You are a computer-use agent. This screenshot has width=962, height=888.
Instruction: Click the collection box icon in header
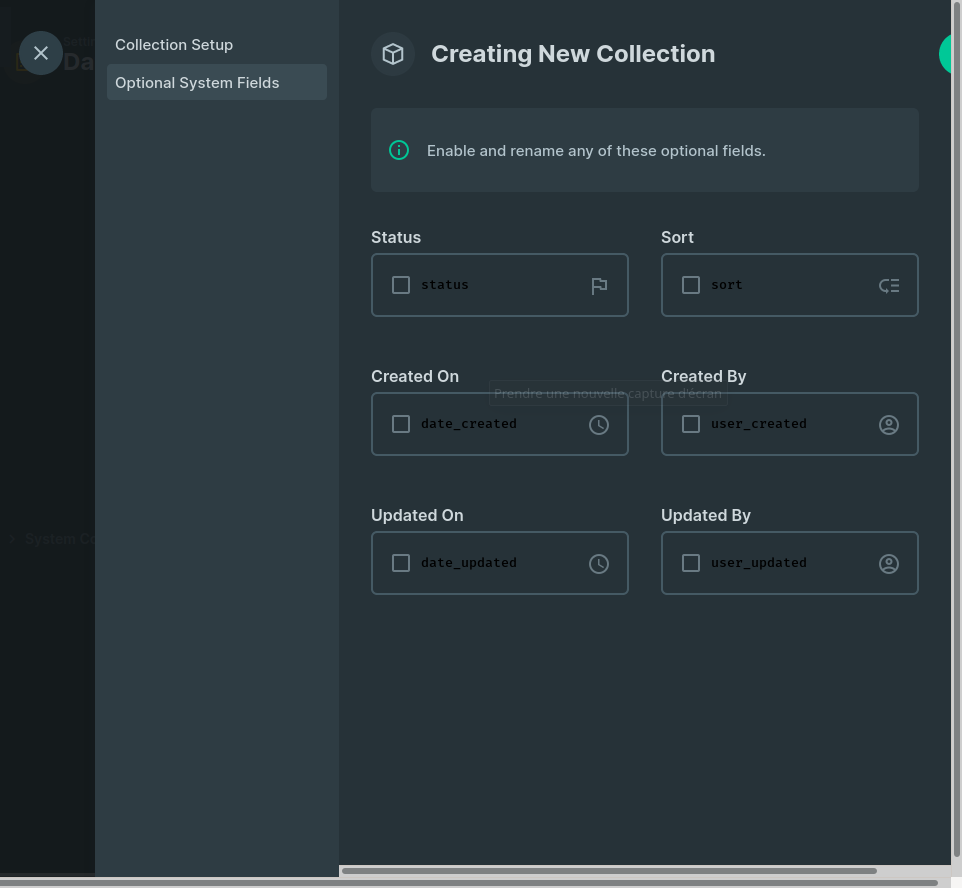pyautogui.click(x=393, y=54)
